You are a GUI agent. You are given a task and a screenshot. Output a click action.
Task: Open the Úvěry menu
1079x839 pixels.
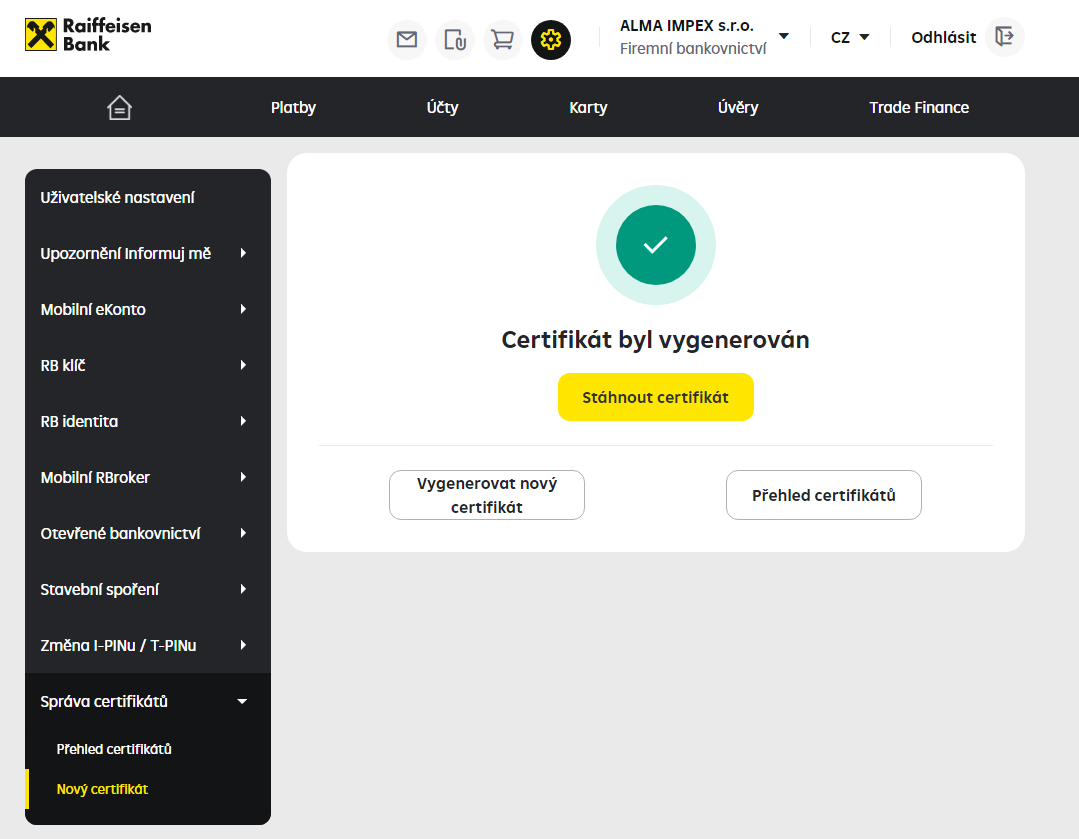[738, 107]
